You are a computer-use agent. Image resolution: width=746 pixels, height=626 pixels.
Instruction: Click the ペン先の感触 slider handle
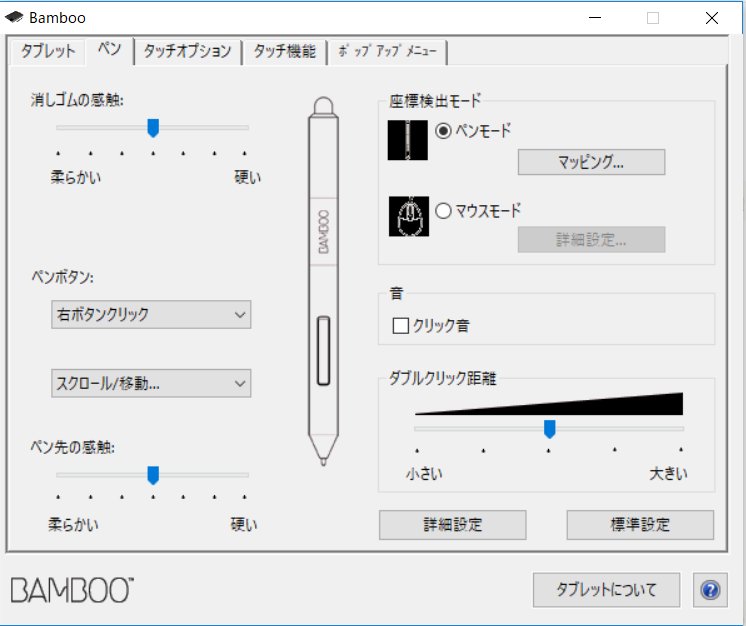pos(153,475)
